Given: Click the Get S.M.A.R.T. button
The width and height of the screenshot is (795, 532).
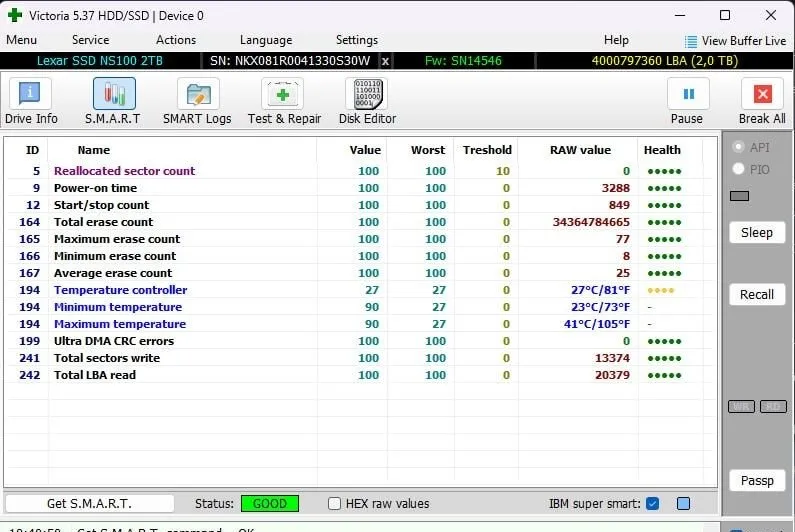Looking at the screenshot, I should click(x=89, y=504).
